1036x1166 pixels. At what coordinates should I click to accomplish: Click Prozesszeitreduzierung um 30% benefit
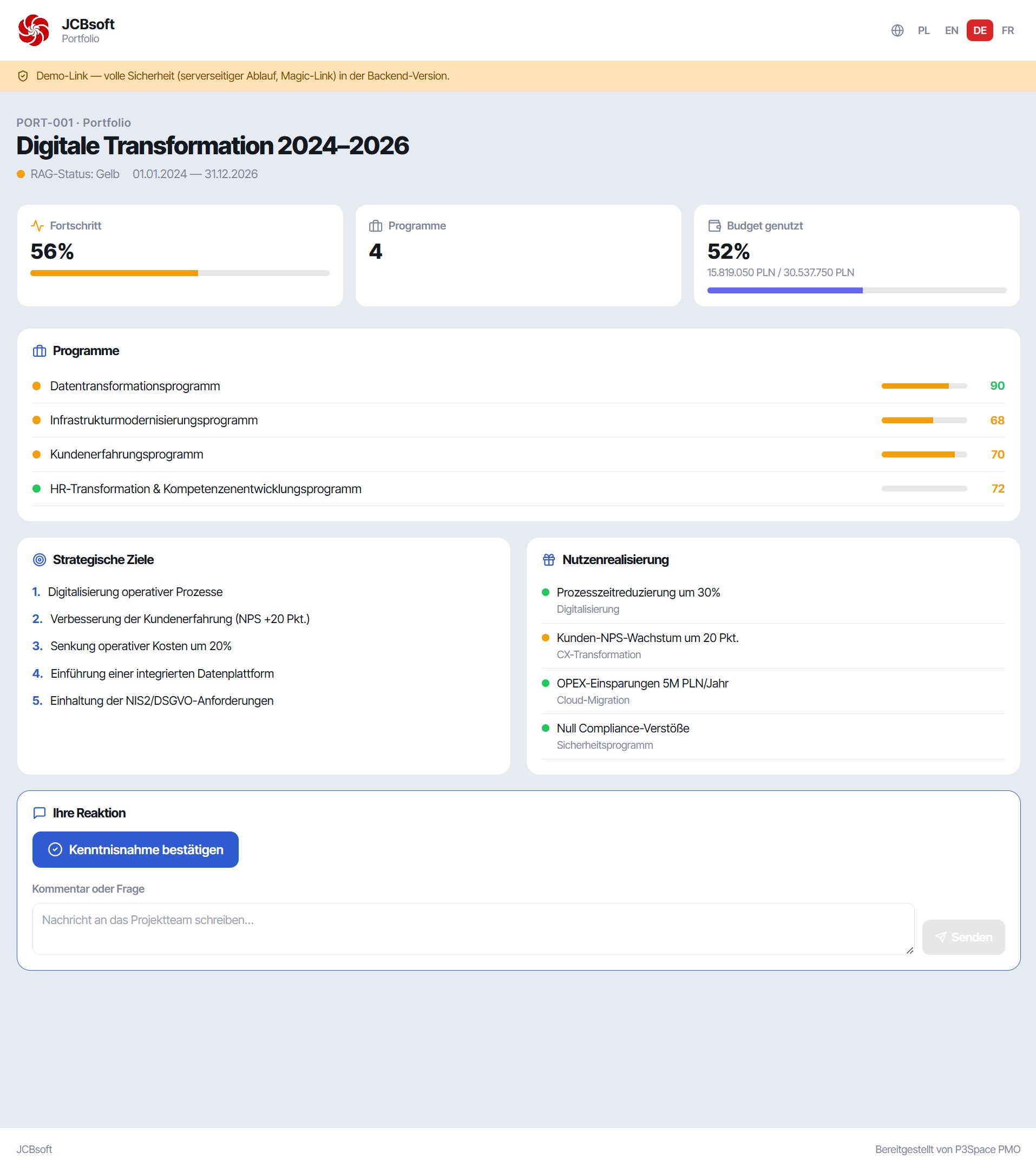pyautogui.click(x=638, y=593)
